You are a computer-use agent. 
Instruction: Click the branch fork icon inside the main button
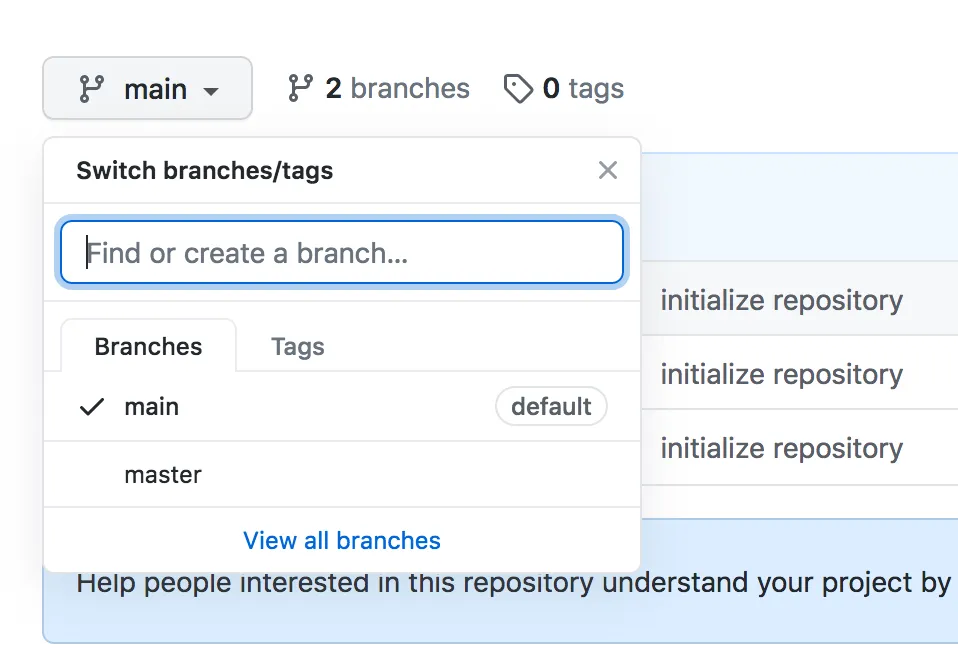[x=94, y=88]
